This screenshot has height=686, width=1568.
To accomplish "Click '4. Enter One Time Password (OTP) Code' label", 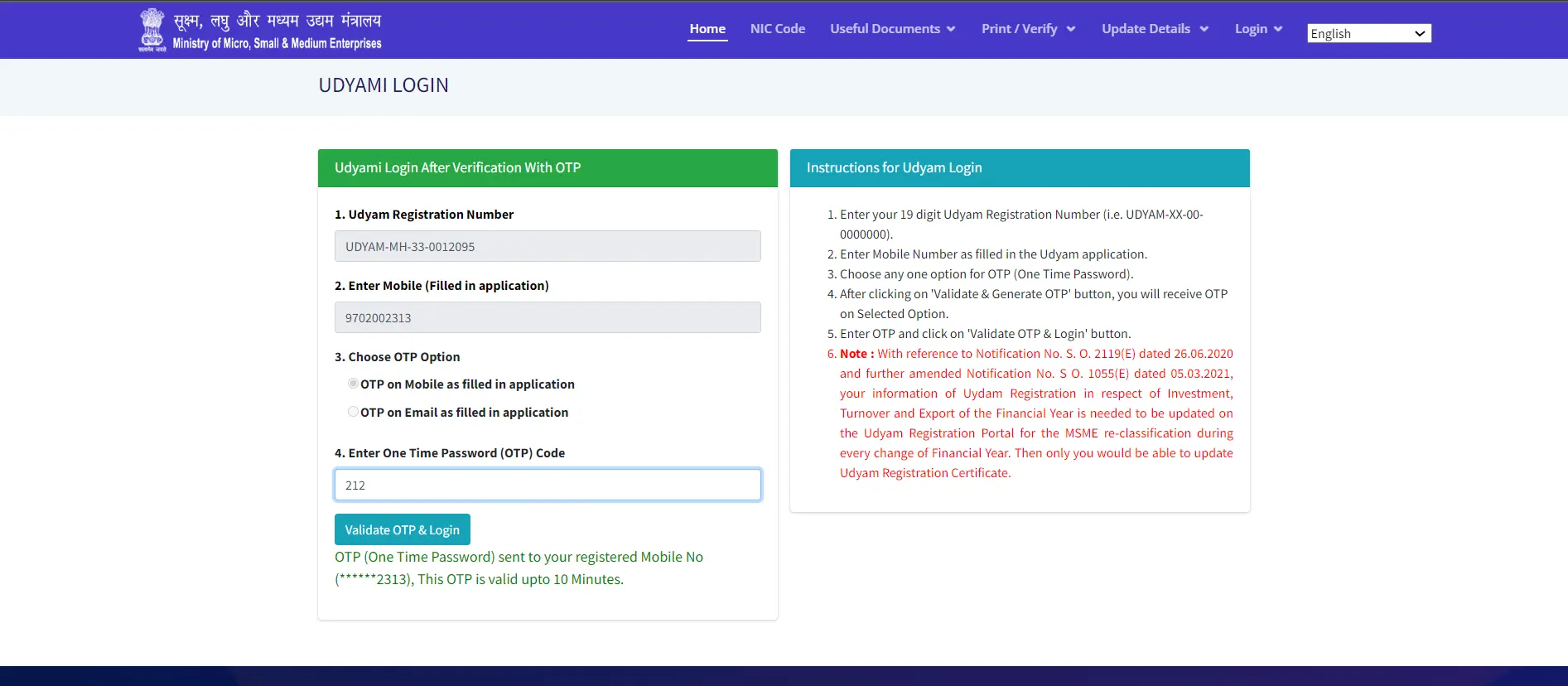I will coord(450,453).
